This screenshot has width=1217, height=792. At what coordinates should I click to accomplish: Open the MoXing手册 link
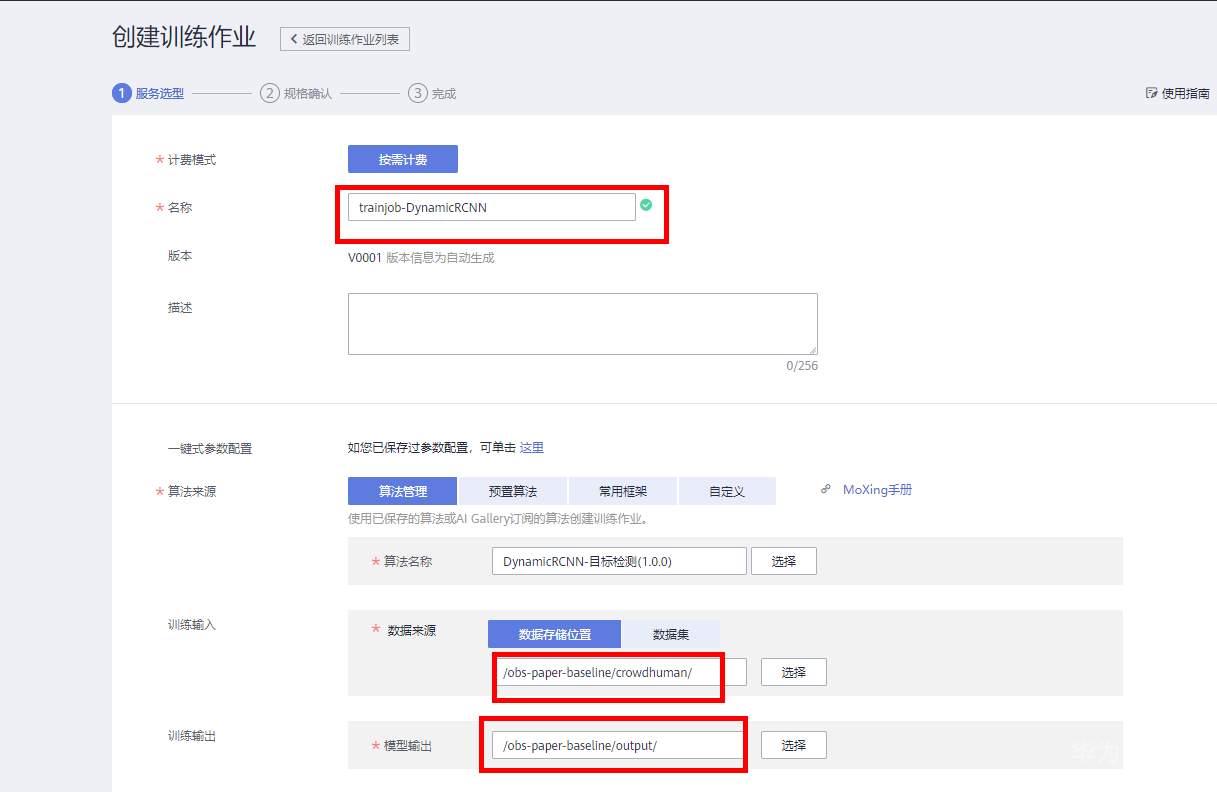pyautogui.click(x=877, y=490)
